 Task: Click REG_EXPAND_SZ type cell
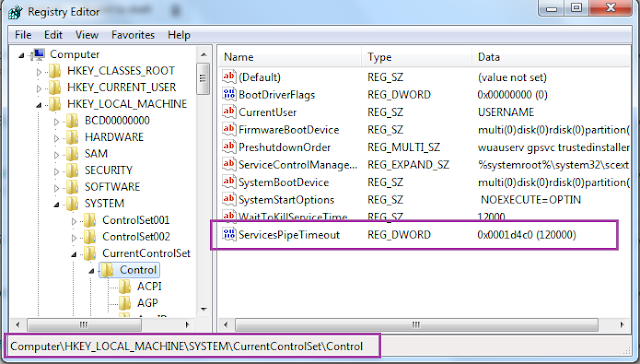click(408, 165)
